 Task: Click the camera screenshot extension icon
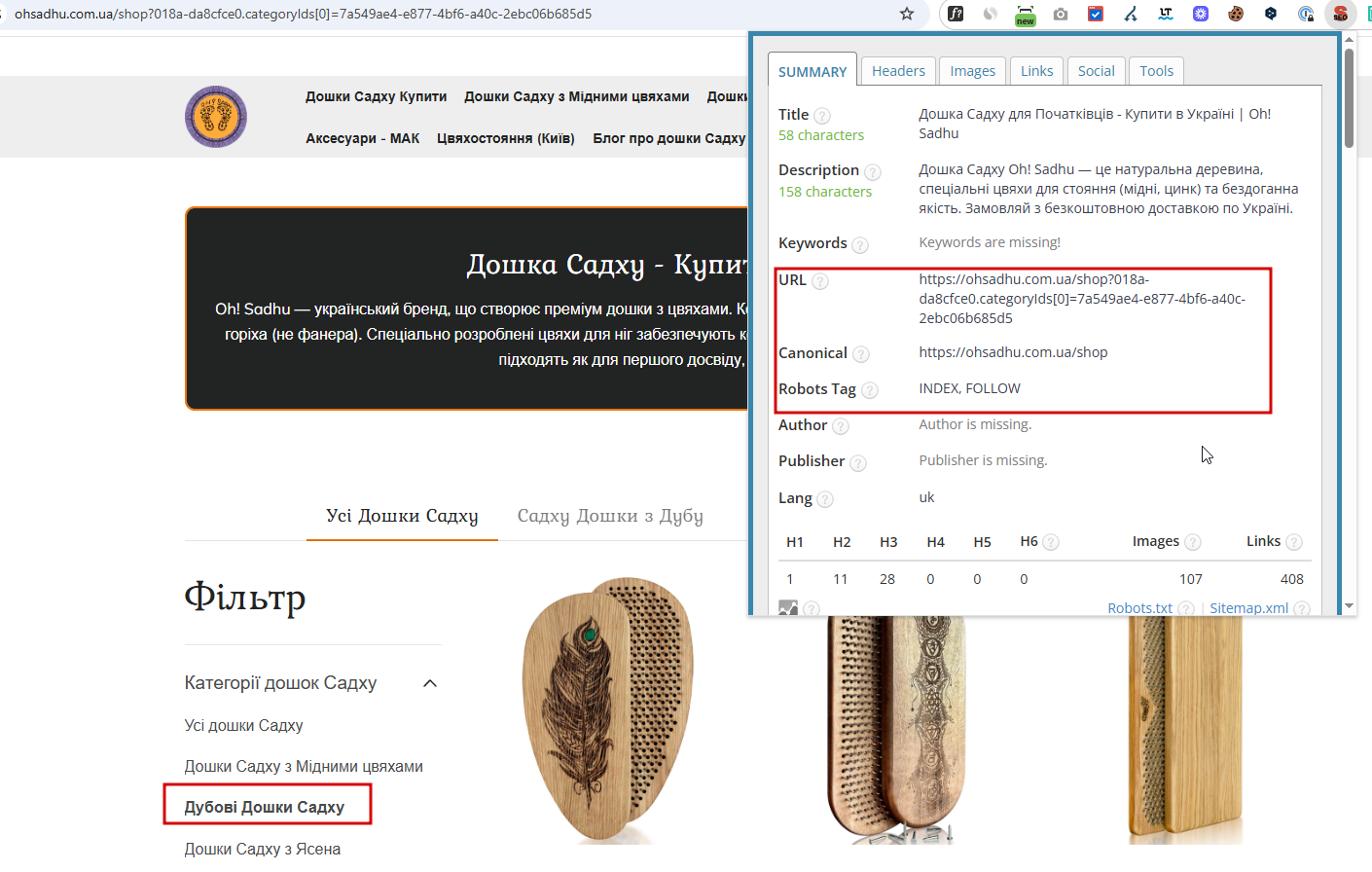tap(1061, 14)
